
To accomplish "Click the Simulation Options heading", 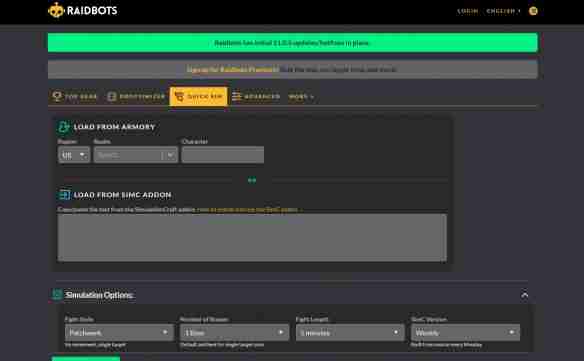I will pos(99,295).
